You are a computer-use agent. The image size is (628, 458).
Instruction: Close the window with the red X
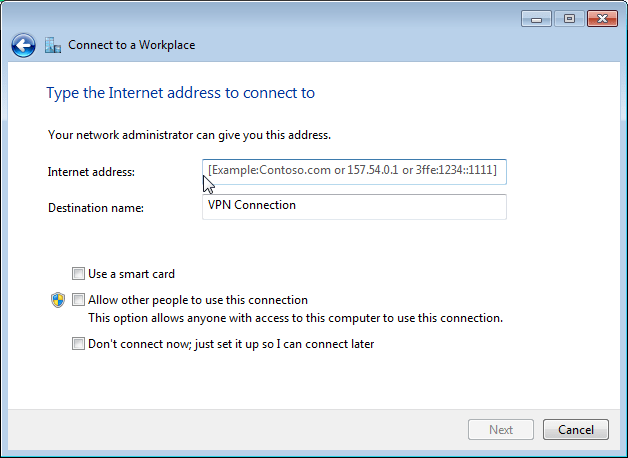[x=602, y=19]
